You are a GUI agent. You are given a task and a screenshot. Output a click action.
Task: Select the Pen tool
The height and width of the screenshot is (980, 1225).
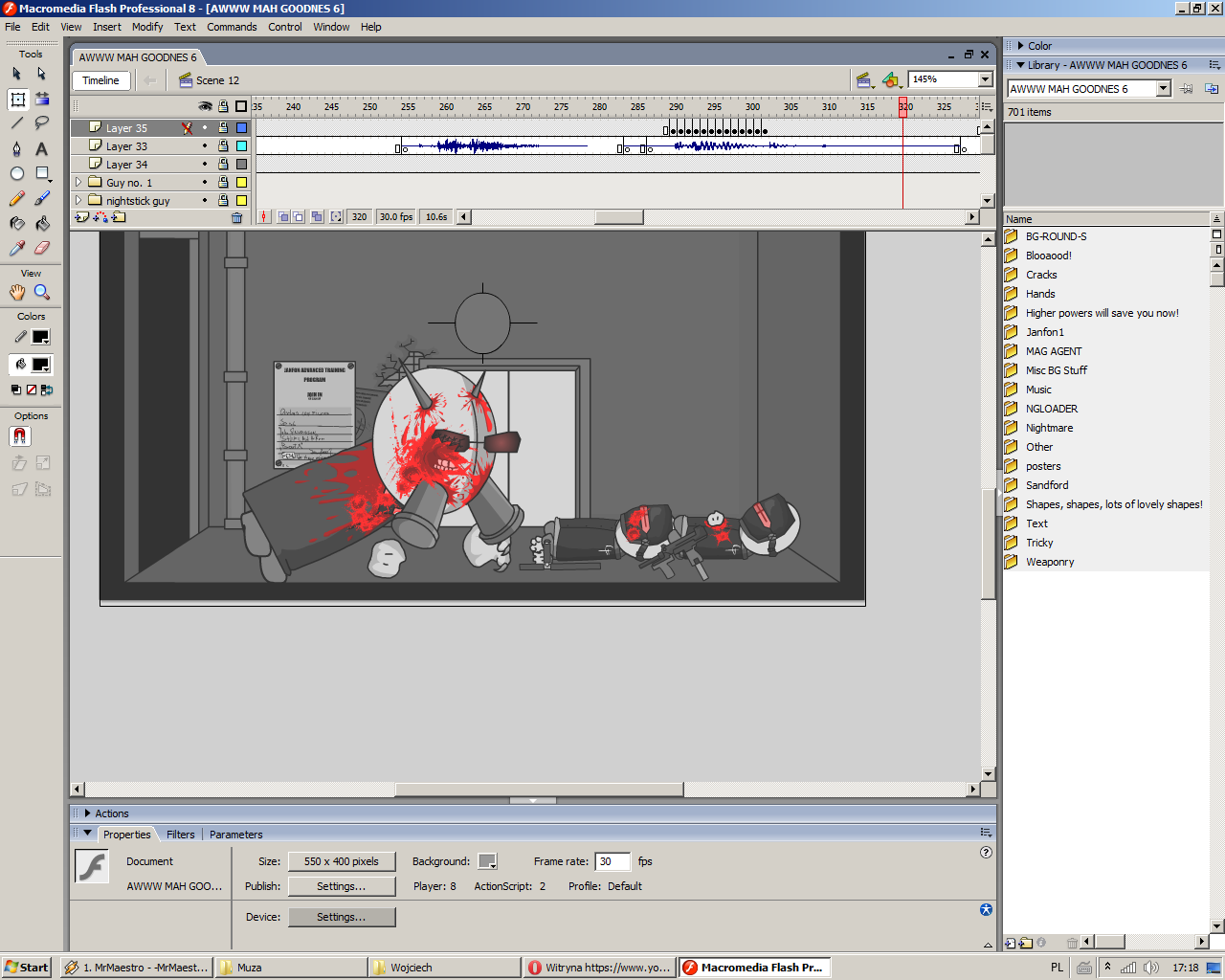click(x=17, y=148)
